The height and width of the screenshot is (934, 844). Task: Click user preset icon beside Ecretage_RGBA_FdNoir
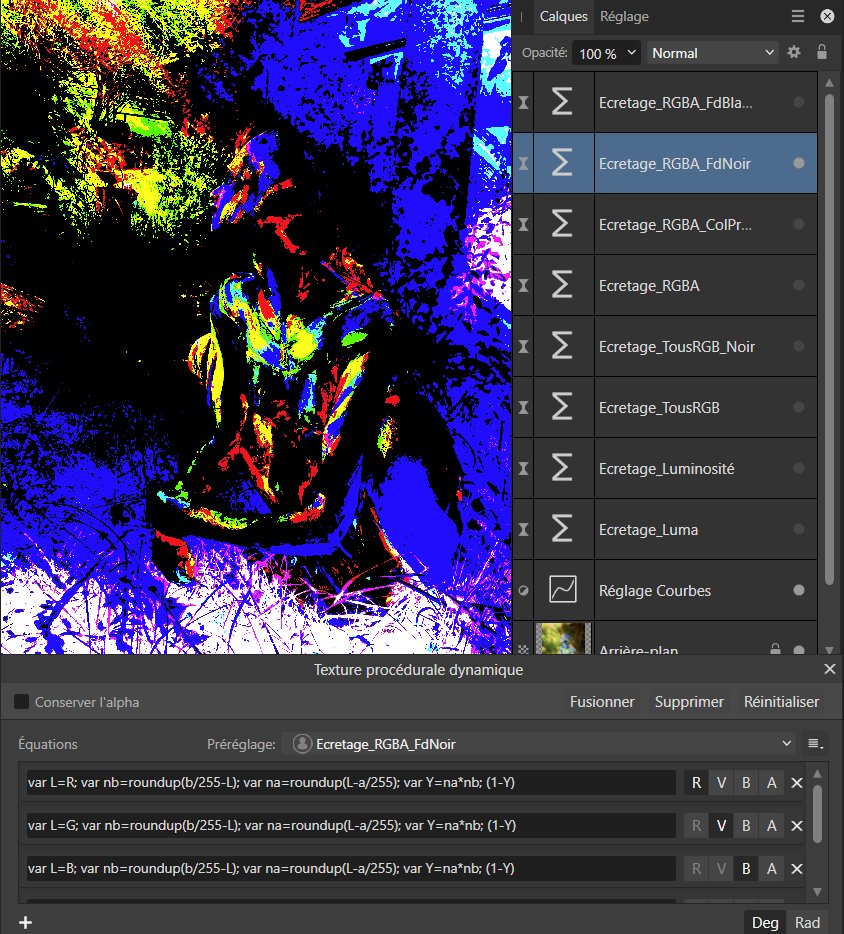pos(302,743)
